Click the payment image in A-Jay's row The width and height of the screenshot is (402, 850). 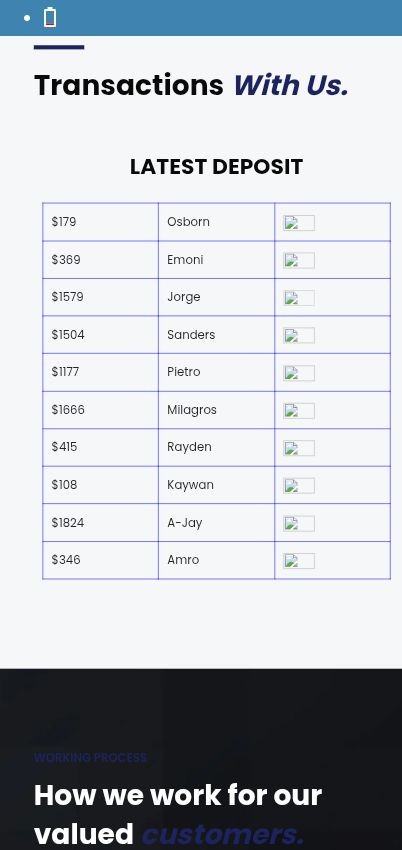[299, 523]
